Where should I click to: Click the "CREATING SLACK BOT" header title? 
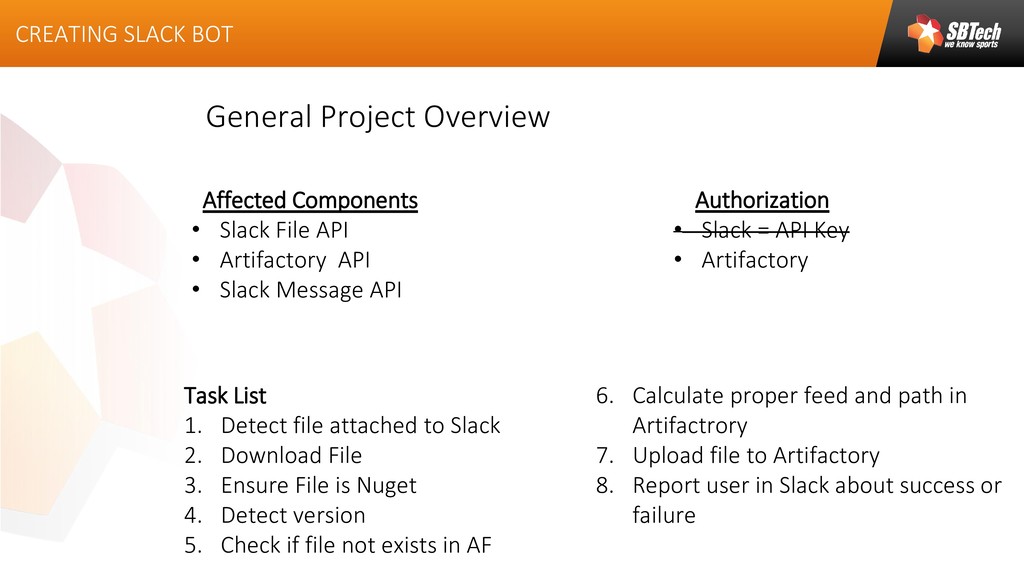tap(124, 34)
